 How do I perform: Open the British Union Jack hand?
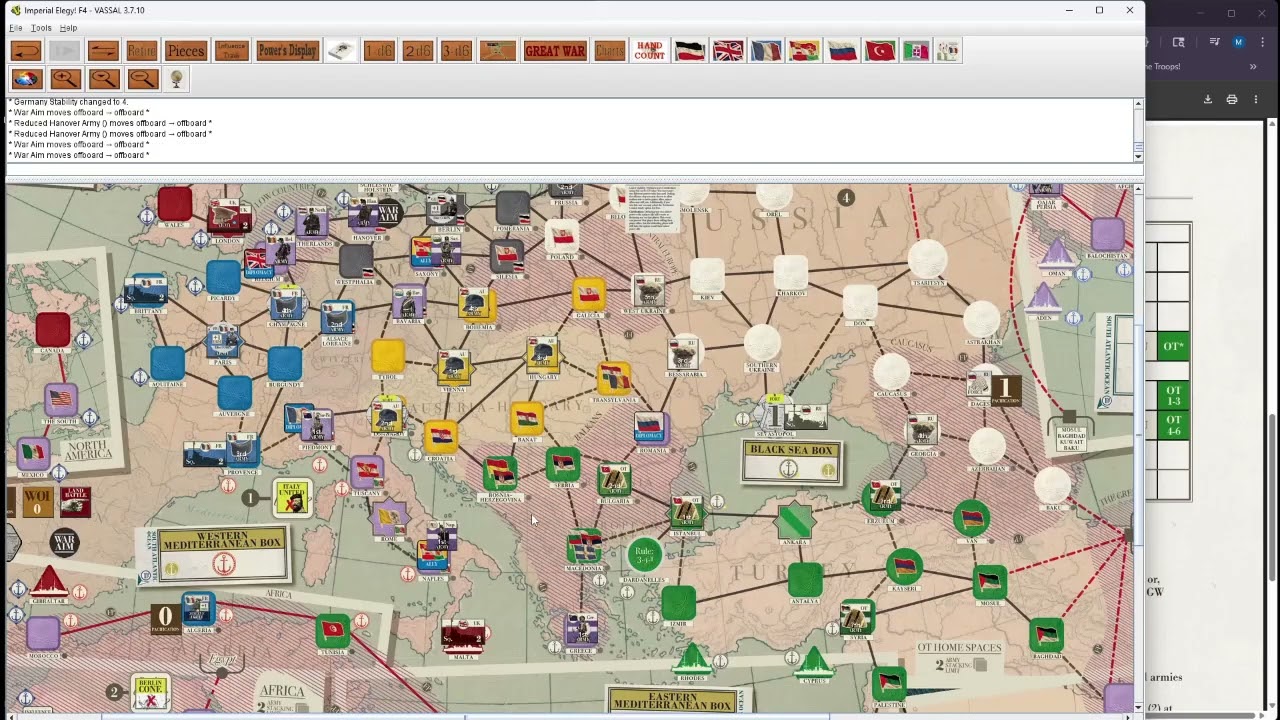click(x=728, y=51)
